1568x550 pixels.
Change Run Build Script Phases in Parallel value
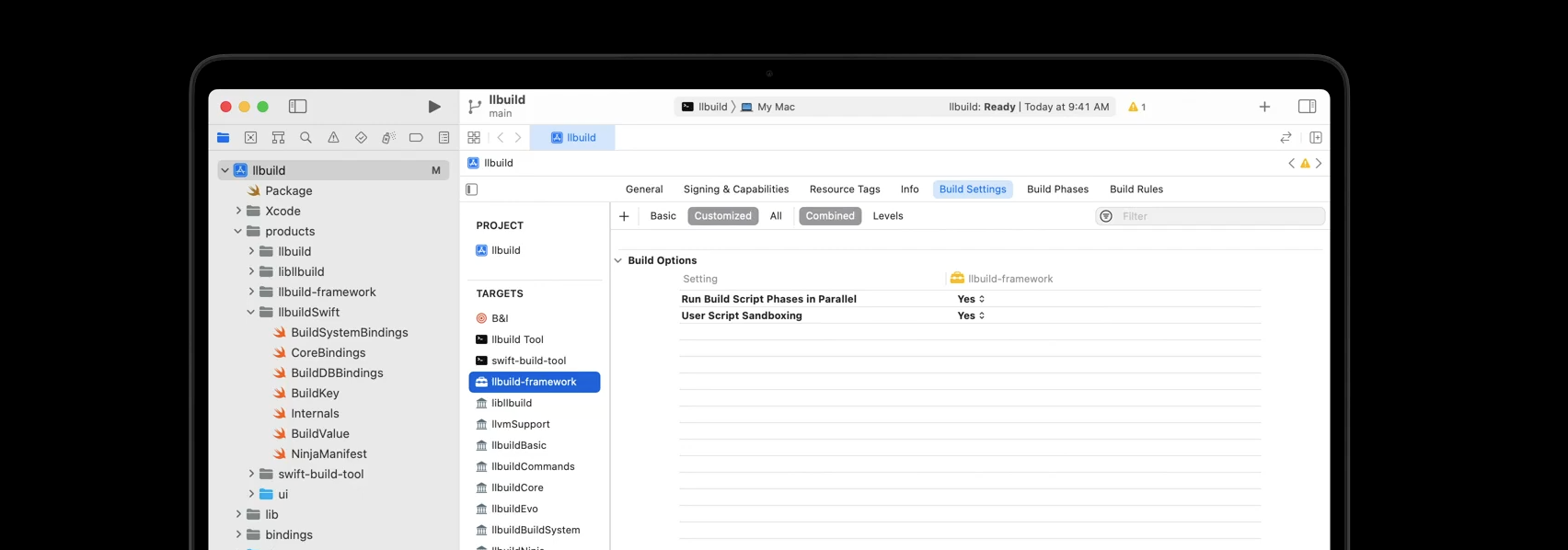point(971,299)
